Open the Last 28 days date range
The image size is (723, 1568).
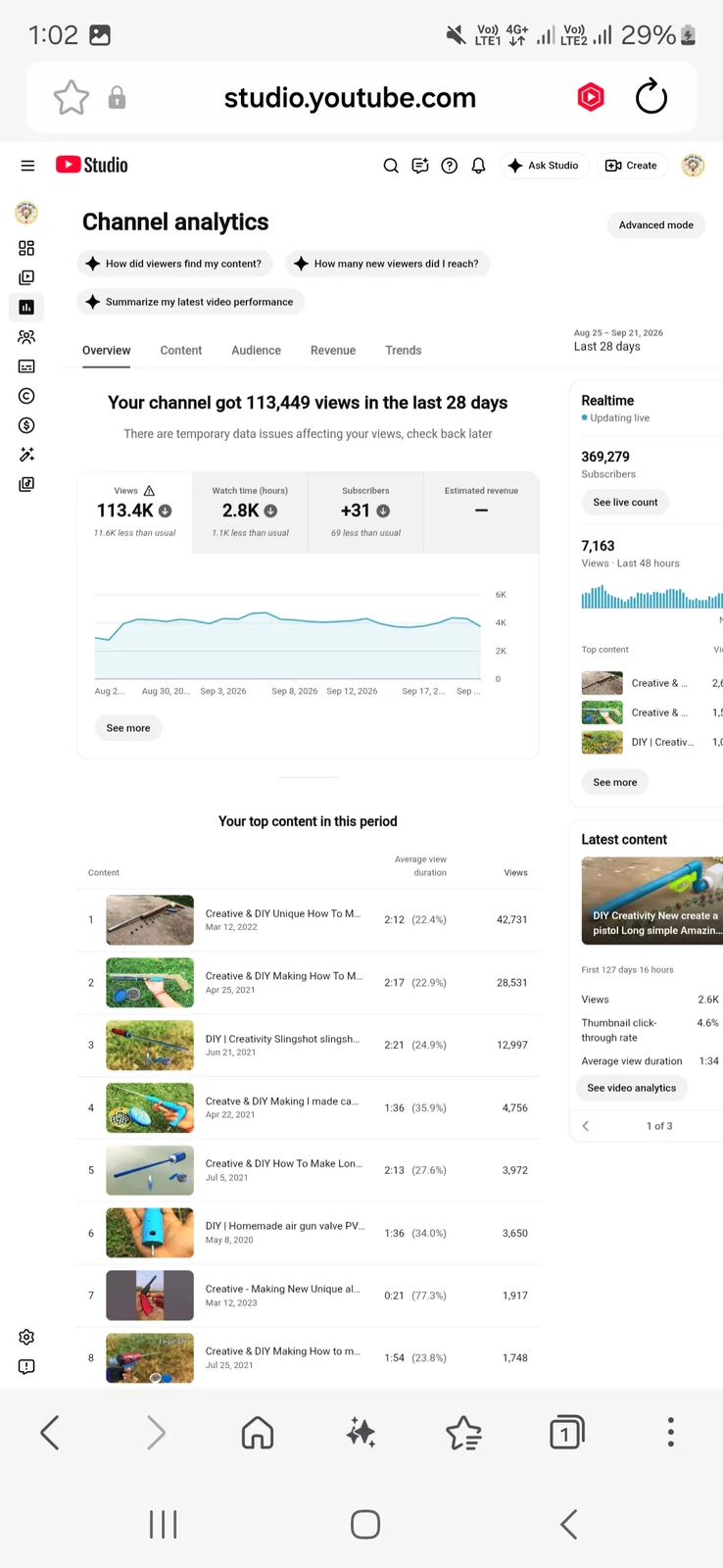tap(618, 340)
